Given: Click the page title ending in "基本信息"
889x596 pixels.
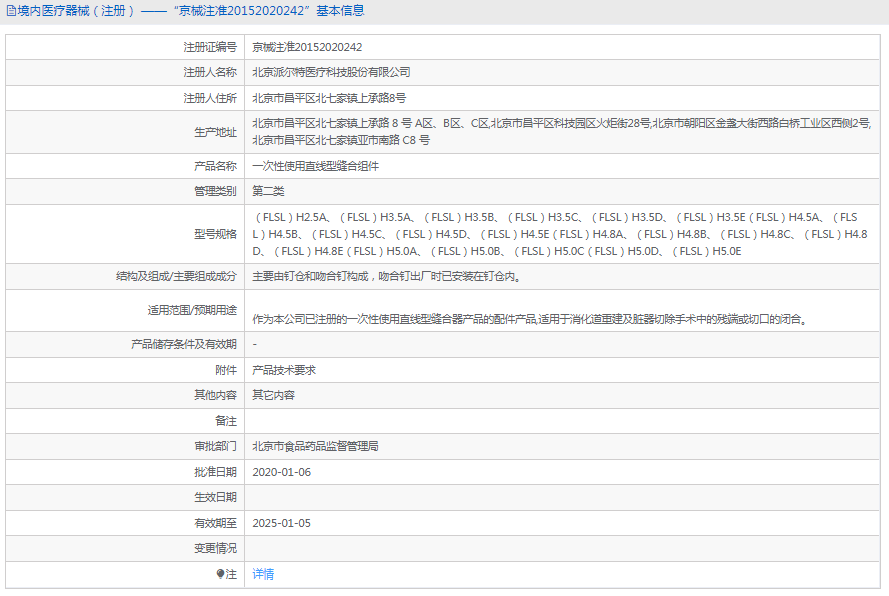Looking at the screenshot, I should point(191,11).
